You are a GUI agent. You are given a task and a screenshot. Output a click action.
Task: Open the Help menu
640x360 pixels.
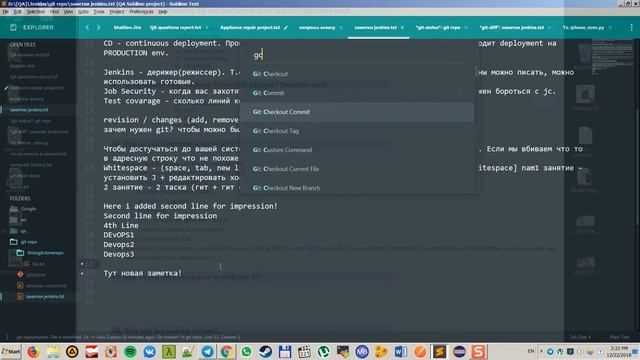coord(163,12)
